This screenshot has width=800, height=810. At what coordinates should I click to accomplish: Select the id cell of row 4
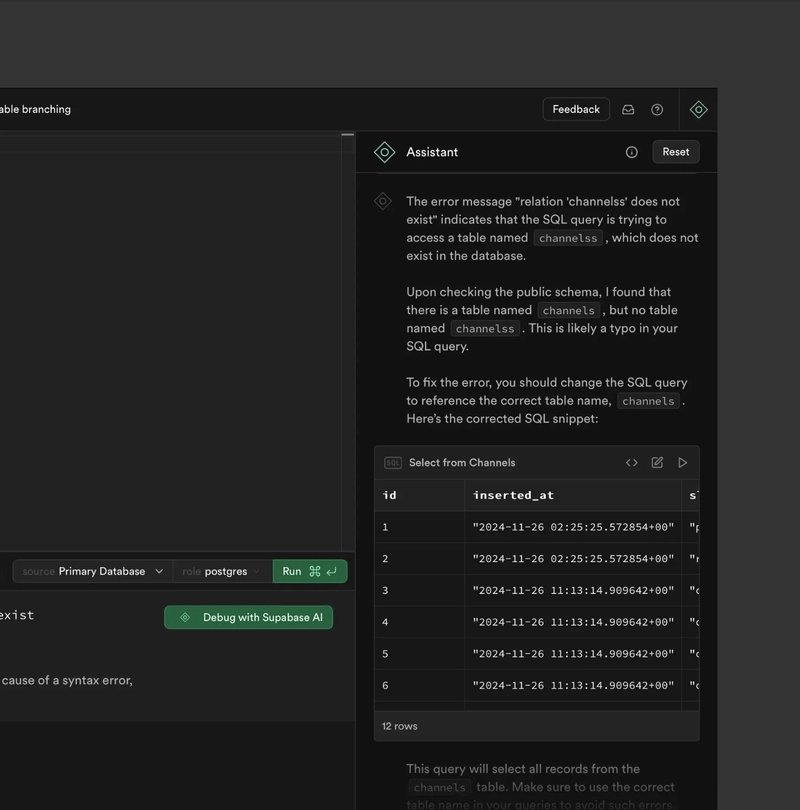pyautogui.click(x=419, y=622)
